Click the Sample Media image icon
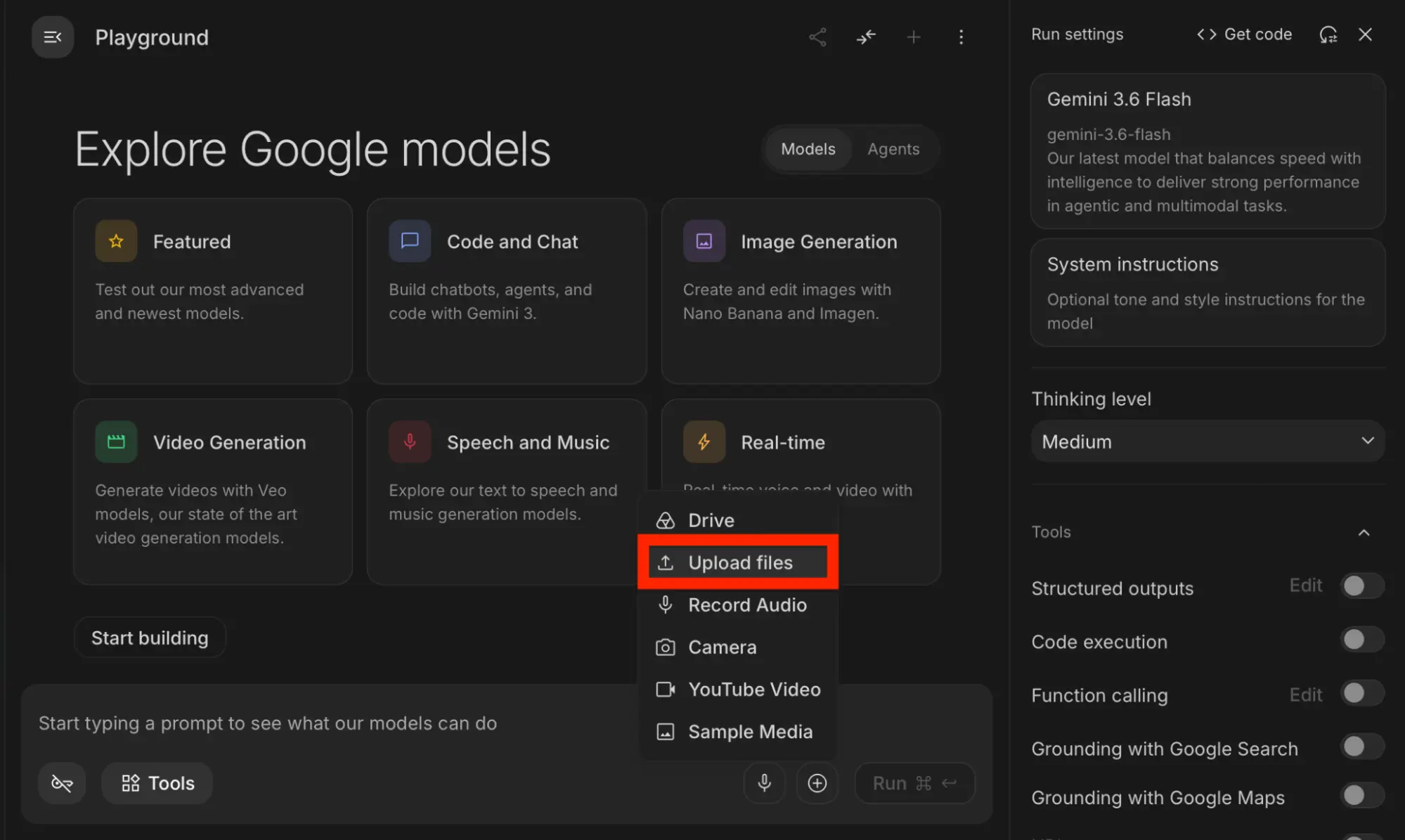 [x=666, y=732]
